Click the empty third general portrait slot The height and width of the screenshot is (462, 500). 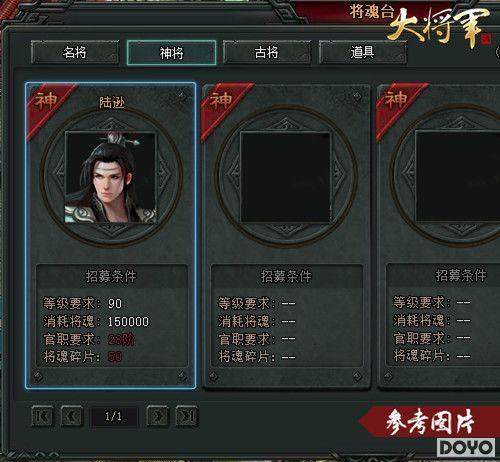point(457,177)
